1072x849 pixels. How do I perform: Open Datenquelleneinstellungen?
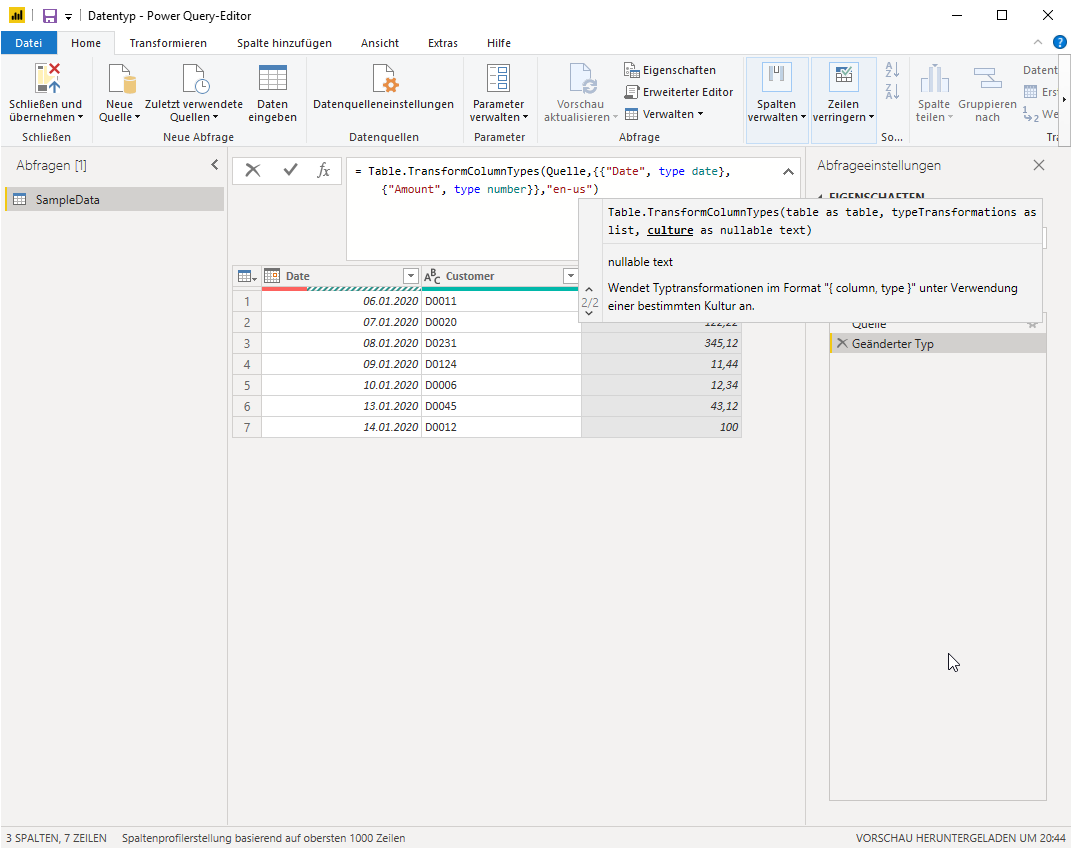click(384, 93)
